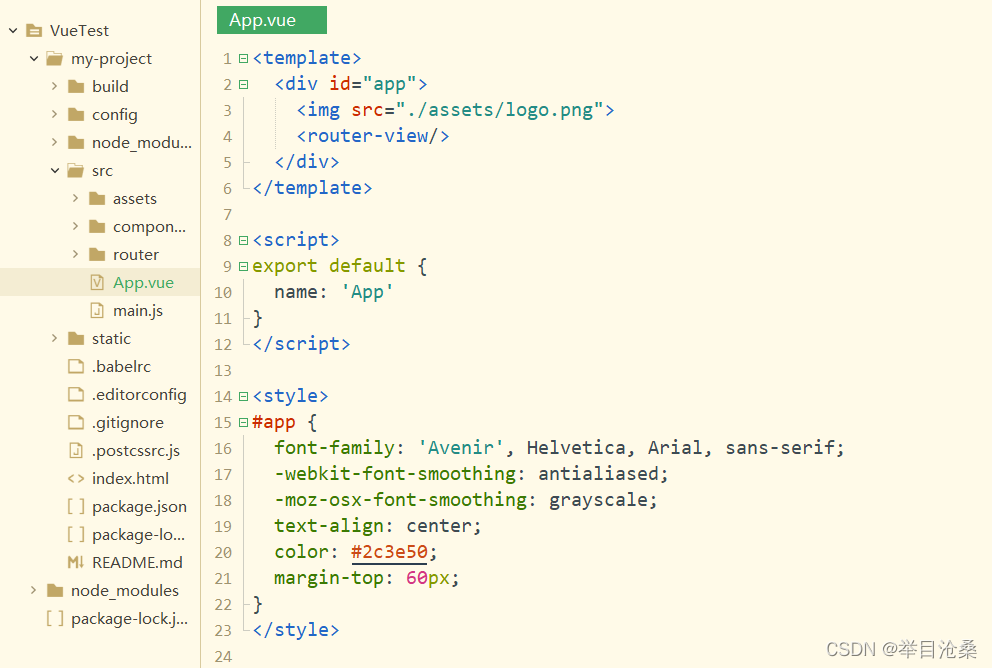Expand the assets folder chevron
Image resolution: width=992 pixels, height=668 pixels.
(75, 198)
